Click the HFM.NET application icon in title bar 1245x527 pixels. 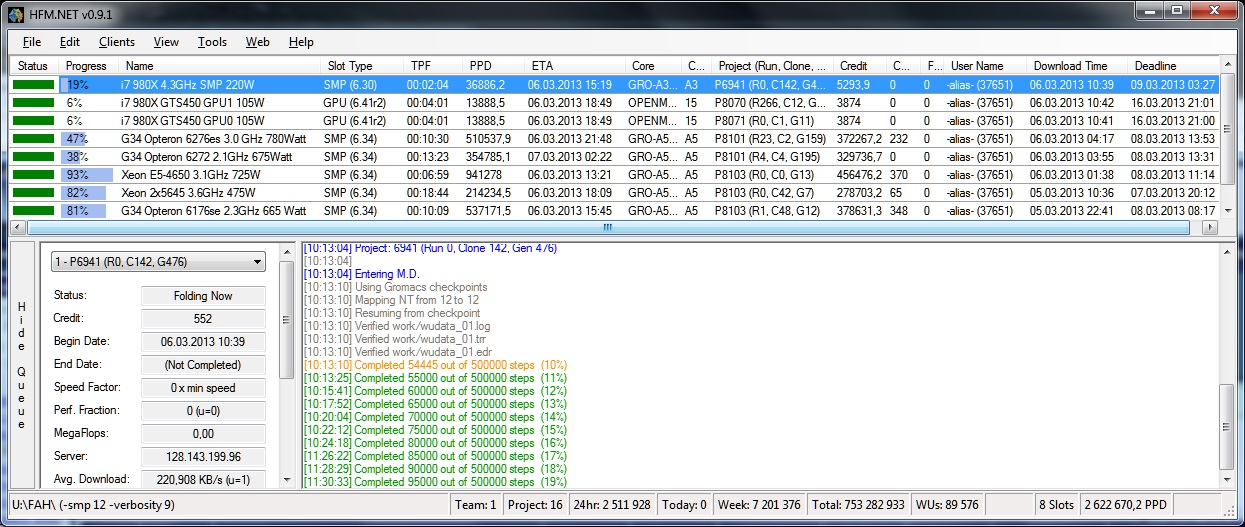click(x=15, y=13)
